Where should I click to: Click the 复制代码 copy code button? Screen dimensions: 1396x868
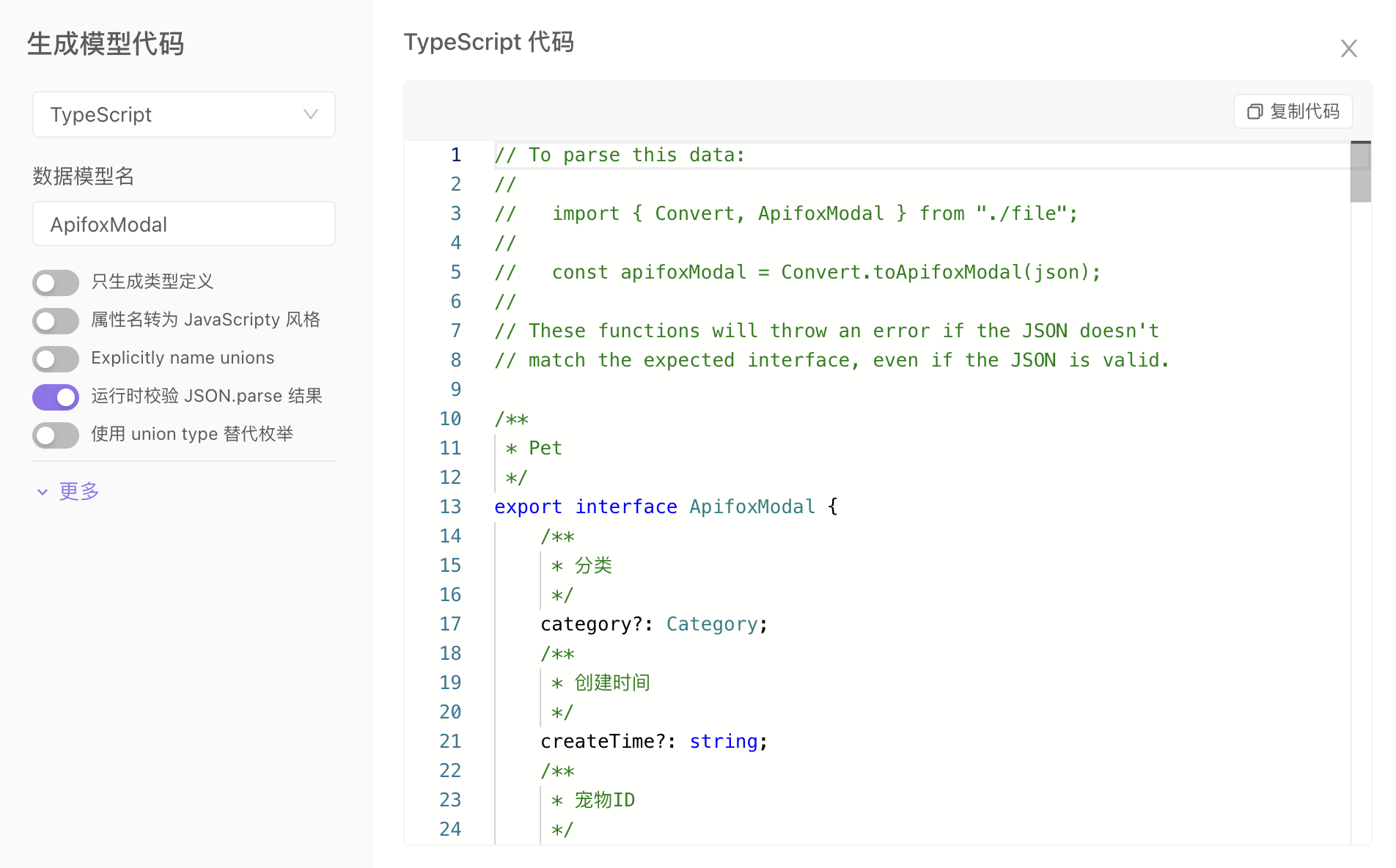(1293, 111)
